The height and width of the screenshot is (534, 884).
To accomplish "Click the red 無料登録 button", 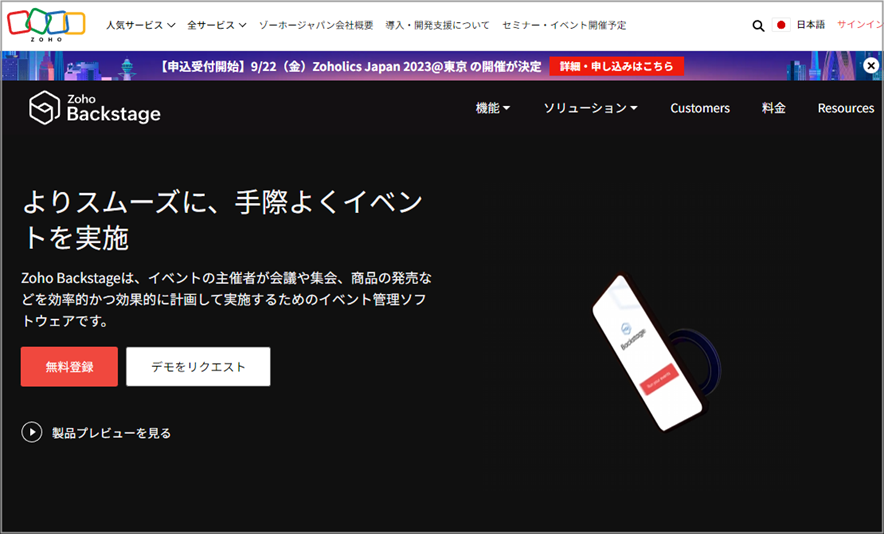I will tap(69, 367).
